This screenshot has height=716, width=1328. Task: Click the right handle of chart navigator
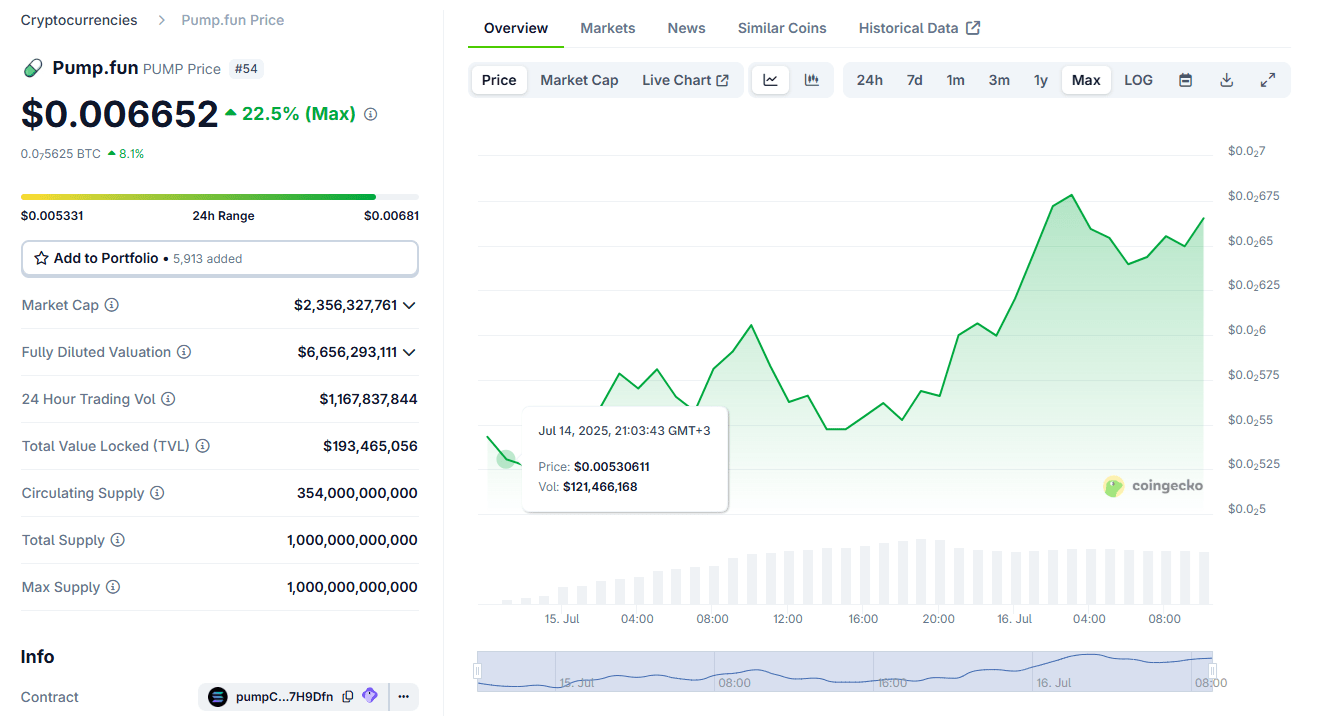(x=1213, y=671)
